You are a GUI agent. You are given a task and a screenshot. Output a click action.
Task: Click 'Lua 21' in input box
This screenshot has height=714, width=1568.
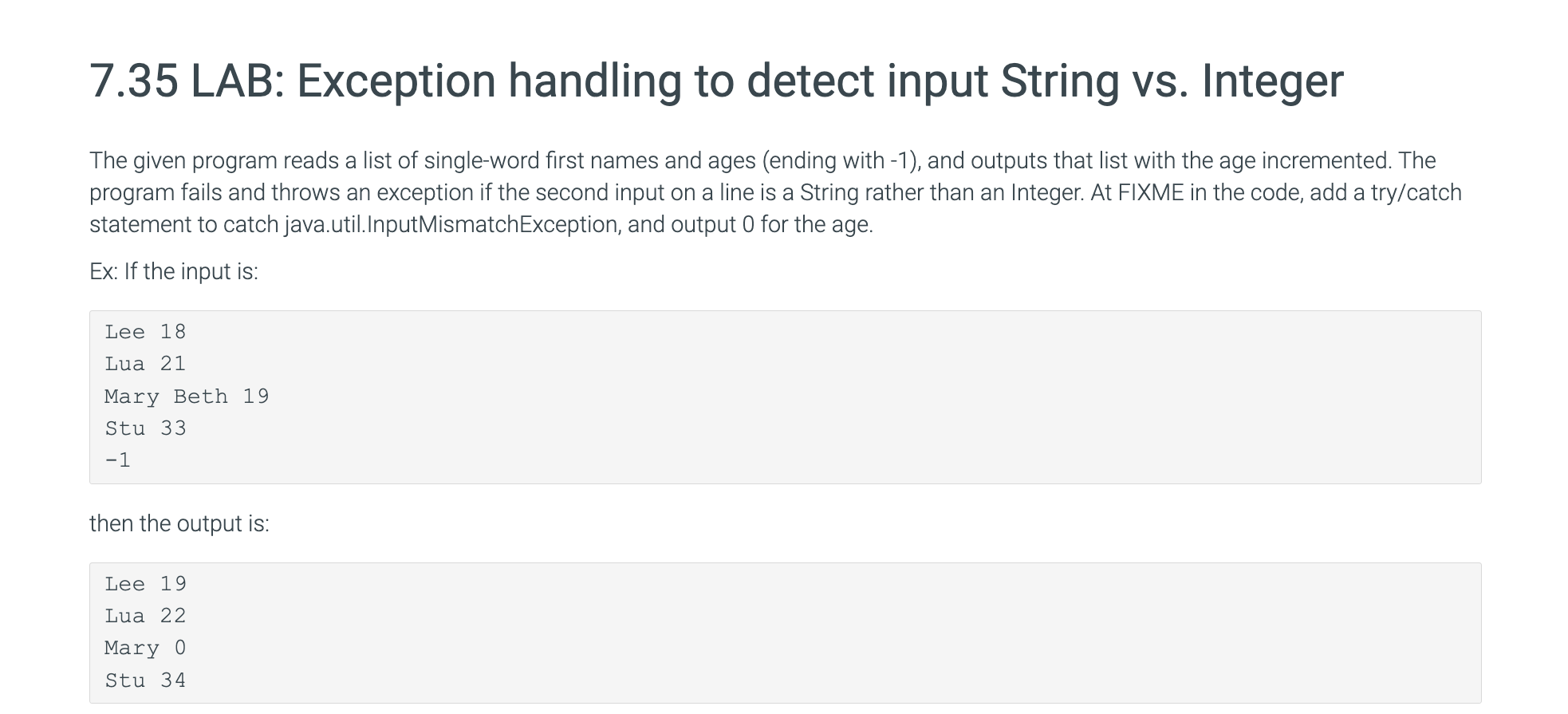(145, 364)
